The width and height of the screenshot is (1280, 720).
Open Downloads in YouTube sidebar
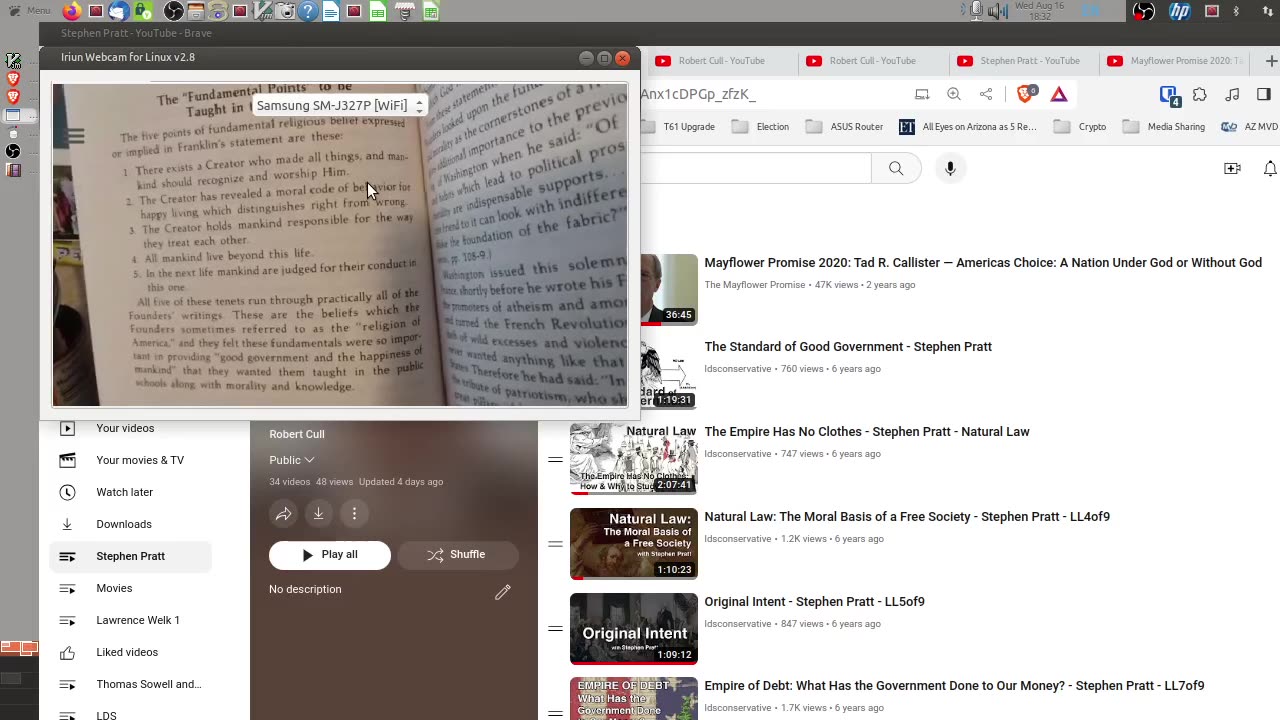130,524
